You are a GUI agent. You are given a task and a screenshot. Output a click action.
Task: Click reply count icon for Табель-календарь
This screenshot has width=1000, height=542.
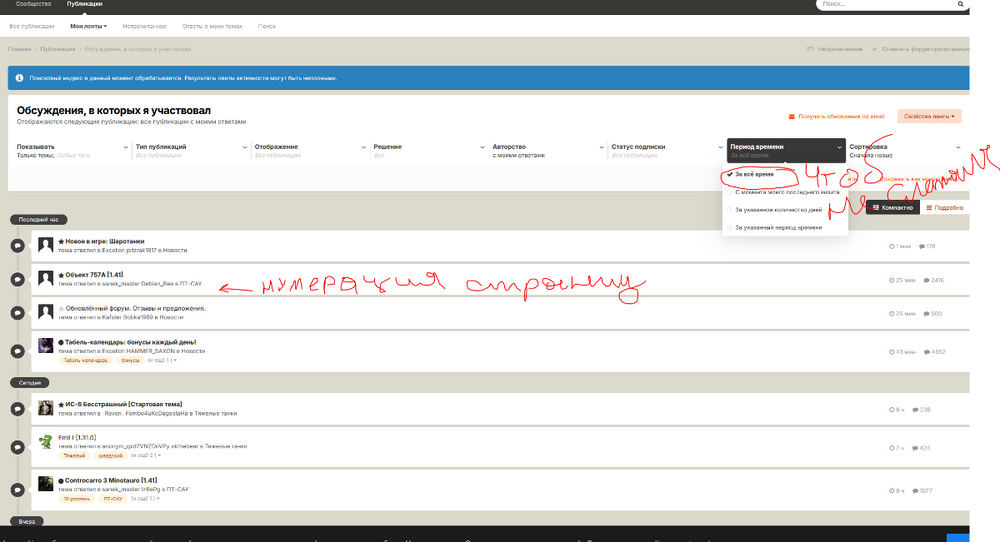click(x=927, y=352)
